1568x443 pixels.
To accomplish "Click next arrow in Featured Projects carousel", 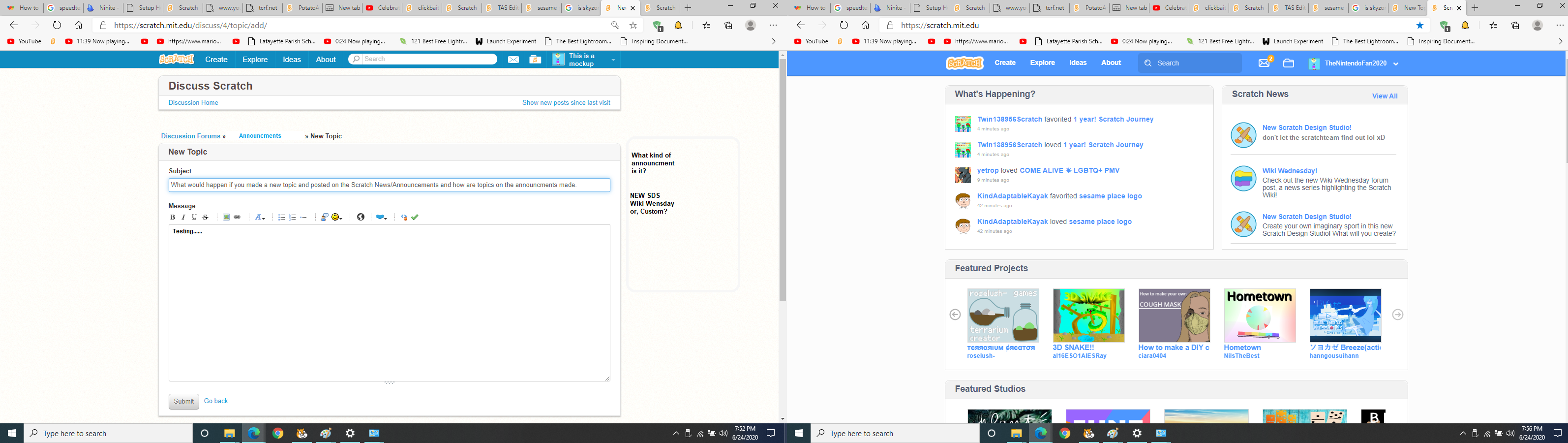I will tap(1397, 315).
